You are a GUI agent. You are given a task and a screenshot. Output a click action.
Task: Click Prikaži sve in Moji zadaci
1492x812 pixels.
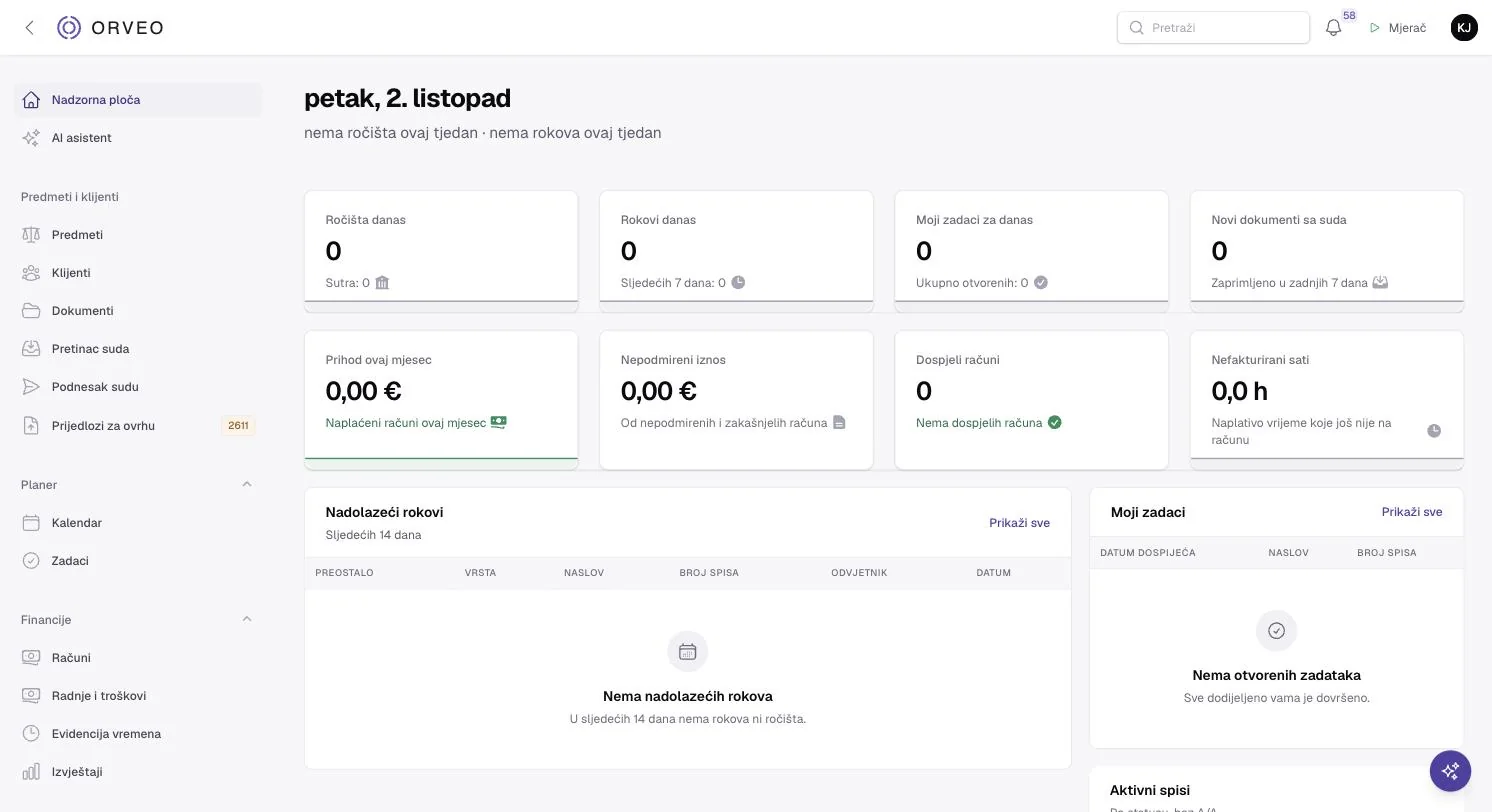click(1412, 512)
